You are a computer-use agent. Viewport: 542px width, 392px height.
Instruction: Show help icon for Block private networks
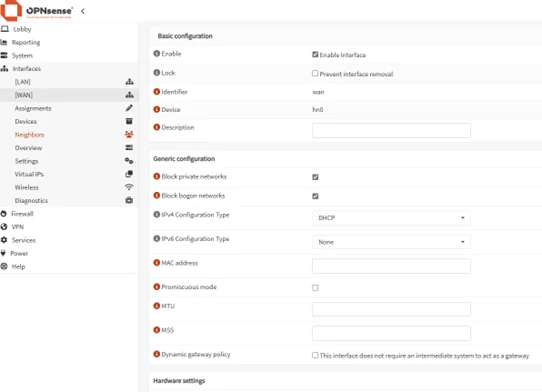tap(157, 176)
